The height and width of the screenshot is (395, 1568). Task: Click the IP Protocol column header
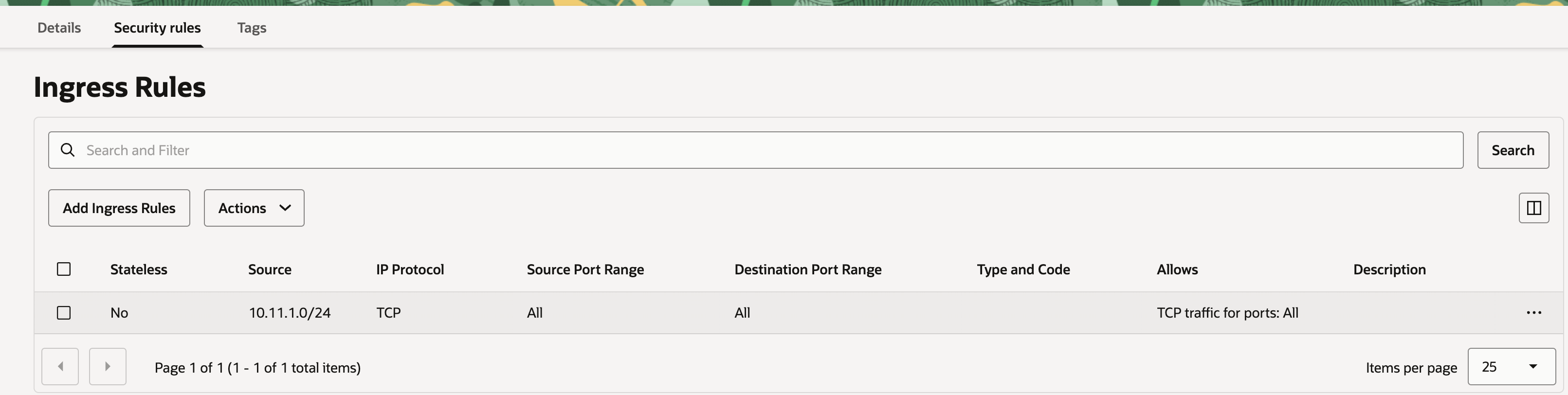coord(410,269)
